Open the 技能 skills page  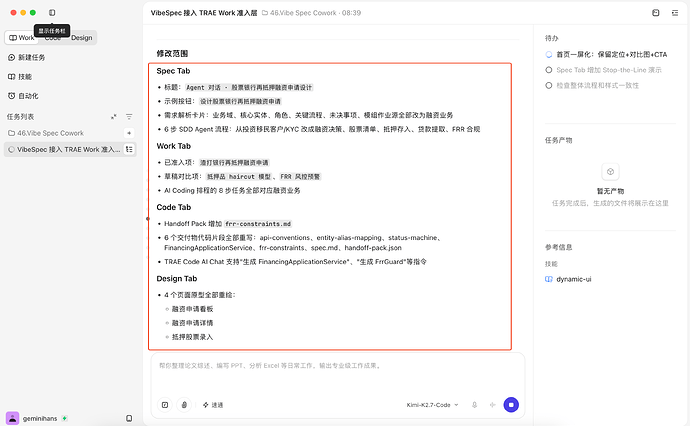pos(20,77)
